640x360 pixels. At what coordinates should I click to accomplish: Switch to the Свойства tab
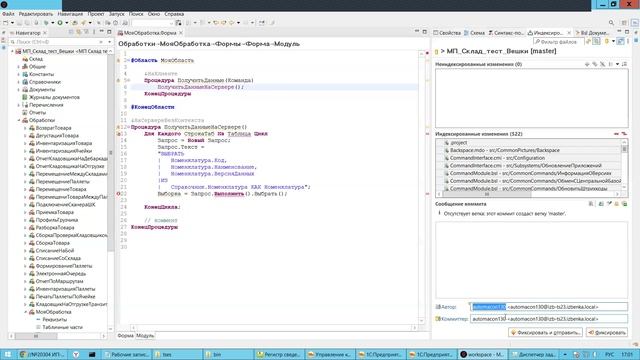(447, 33)
